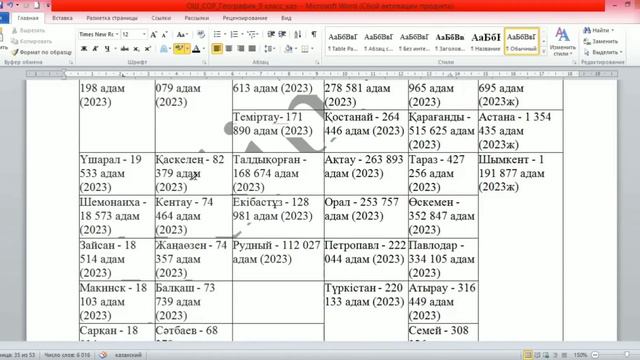Justify paragraph text
640x360 pixels.
coord(253,49)
